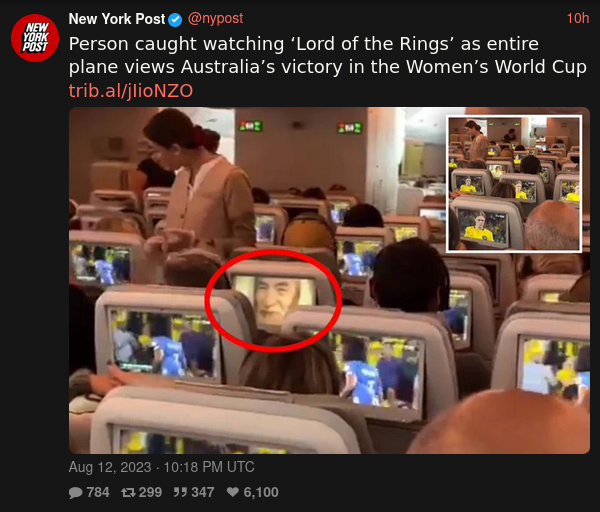The image size is (600, 512).
Task: Click the blue verified checkmark badge
Action: (x=175, y=20)
